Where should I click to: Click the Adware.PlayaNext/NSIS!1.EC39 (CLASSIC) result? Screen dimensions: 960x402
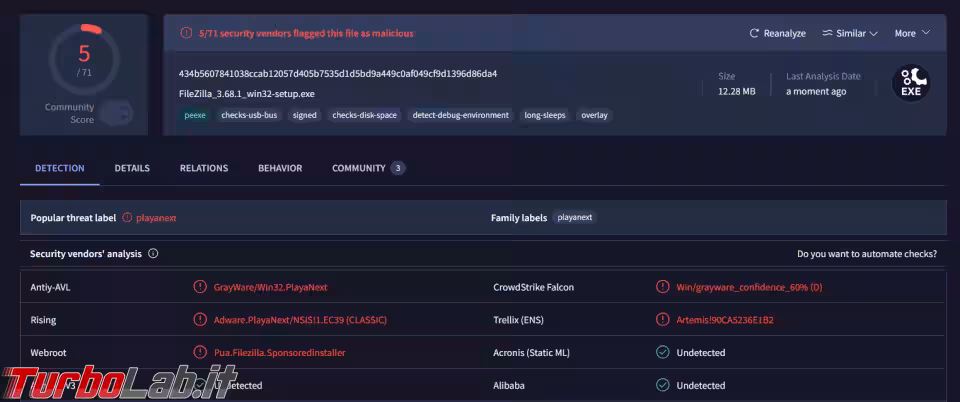pos(300,320)
